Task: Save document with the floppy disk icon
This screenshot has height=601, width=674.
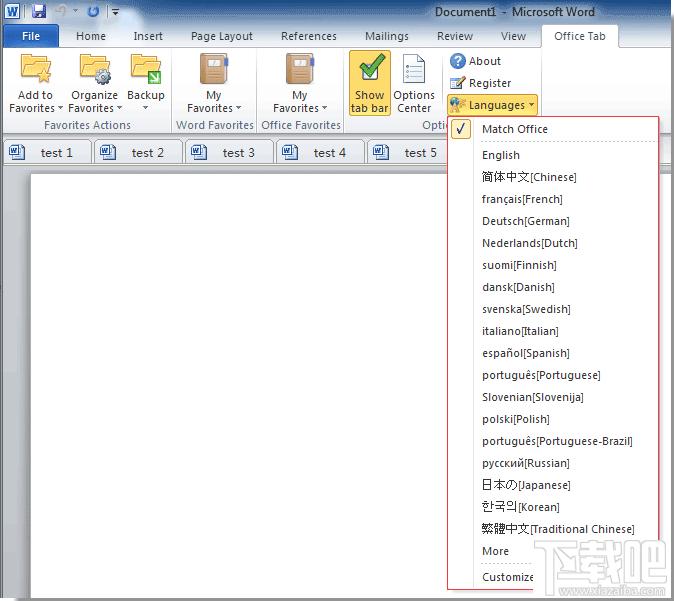Action: (39, 11)
